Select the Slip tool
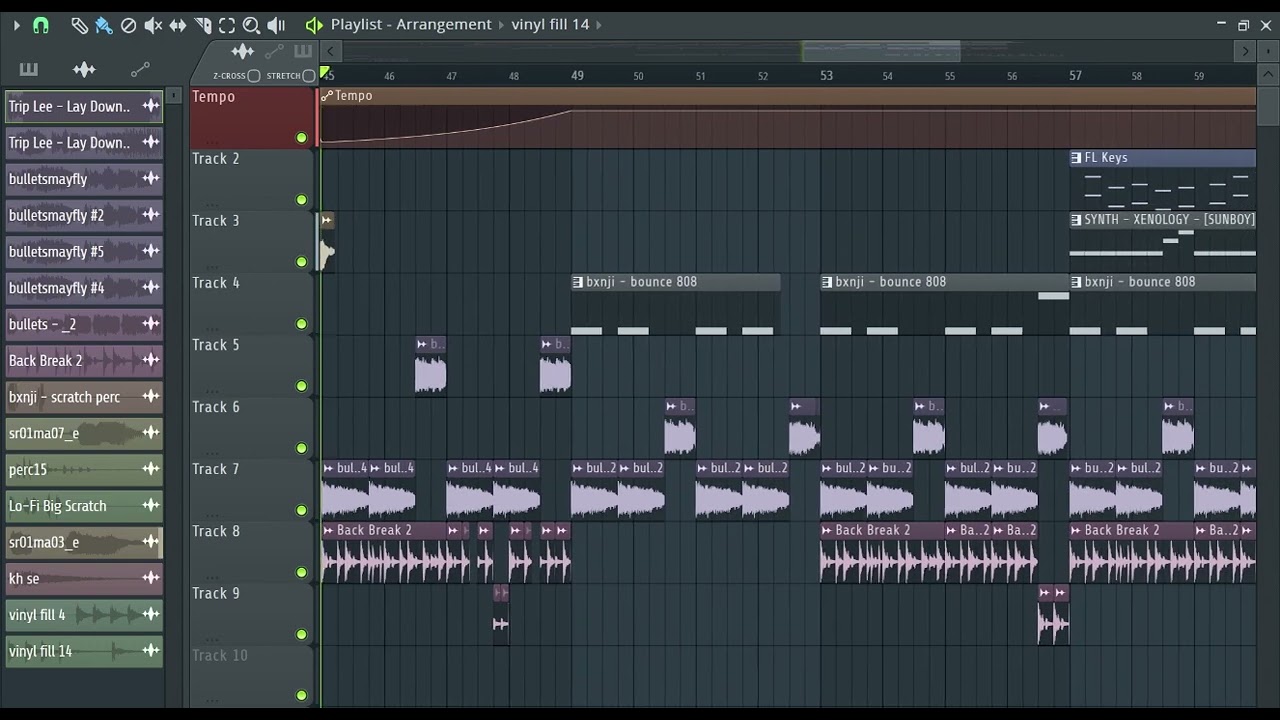This screenshot has width=1280, height=720. pos(178,25)
